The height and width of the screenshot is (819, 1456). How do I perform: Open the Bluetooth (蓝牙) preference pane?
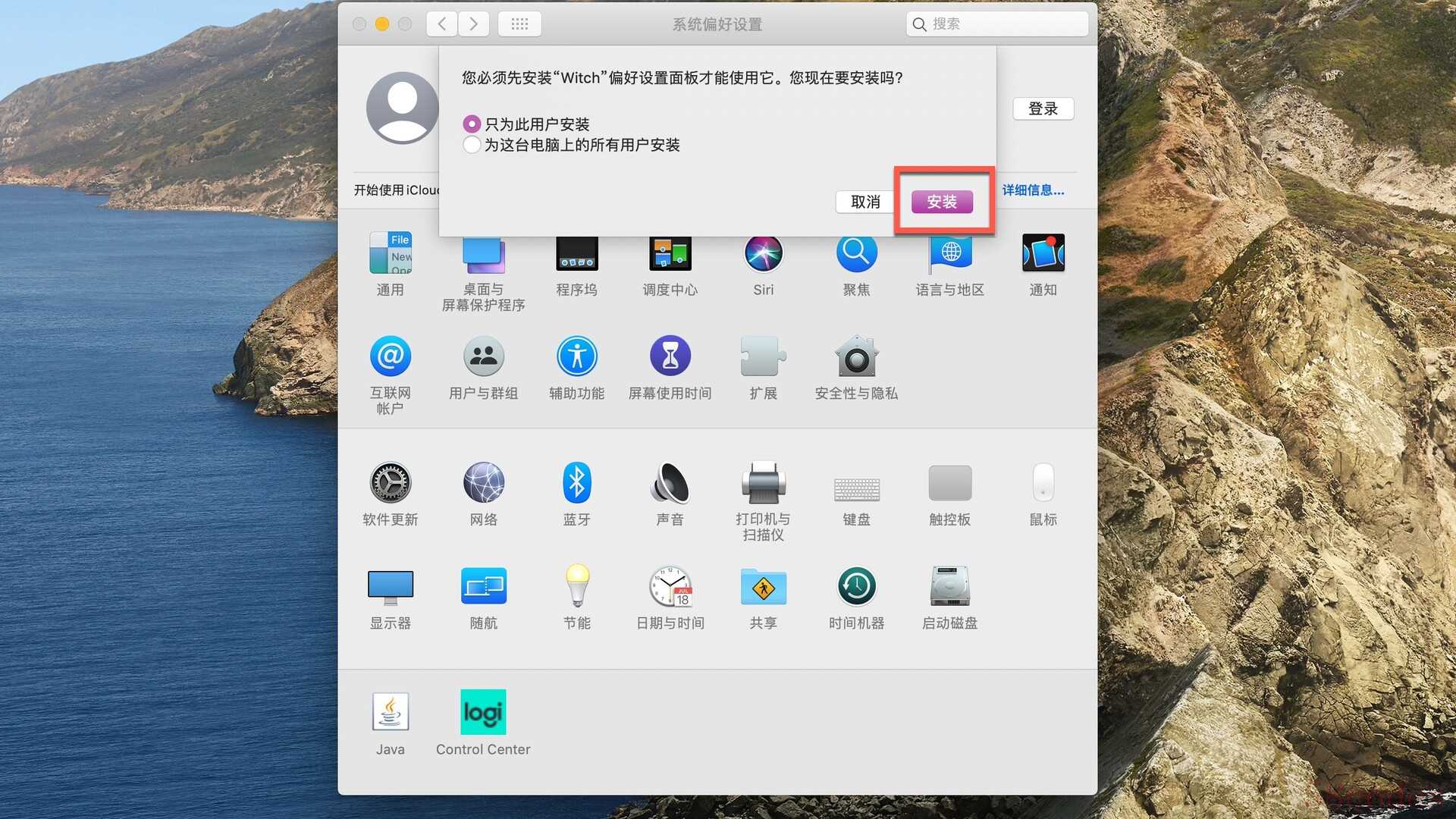576,483
